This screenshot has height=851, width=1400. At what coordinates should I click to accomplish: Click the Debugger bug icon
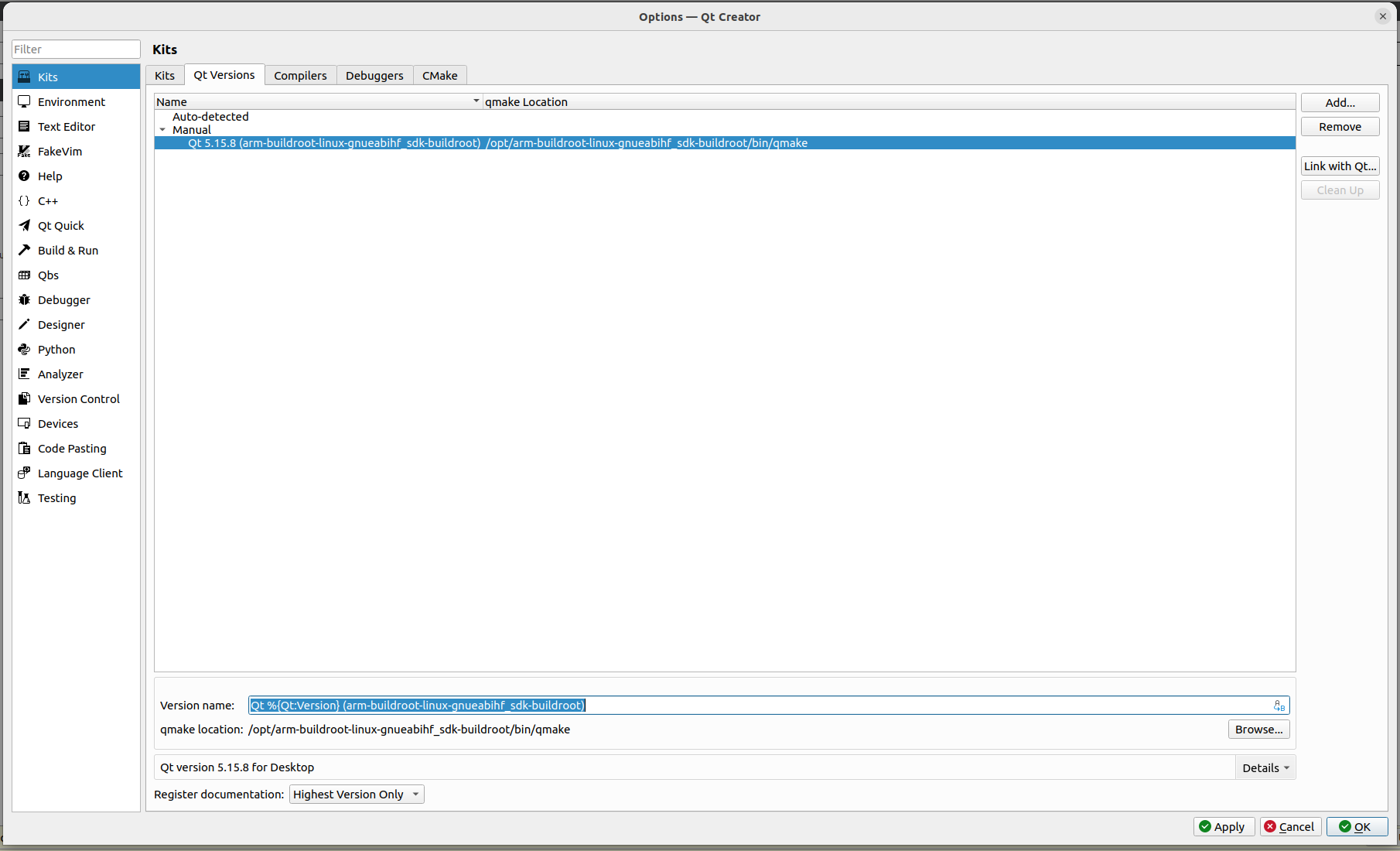point(24,299)
